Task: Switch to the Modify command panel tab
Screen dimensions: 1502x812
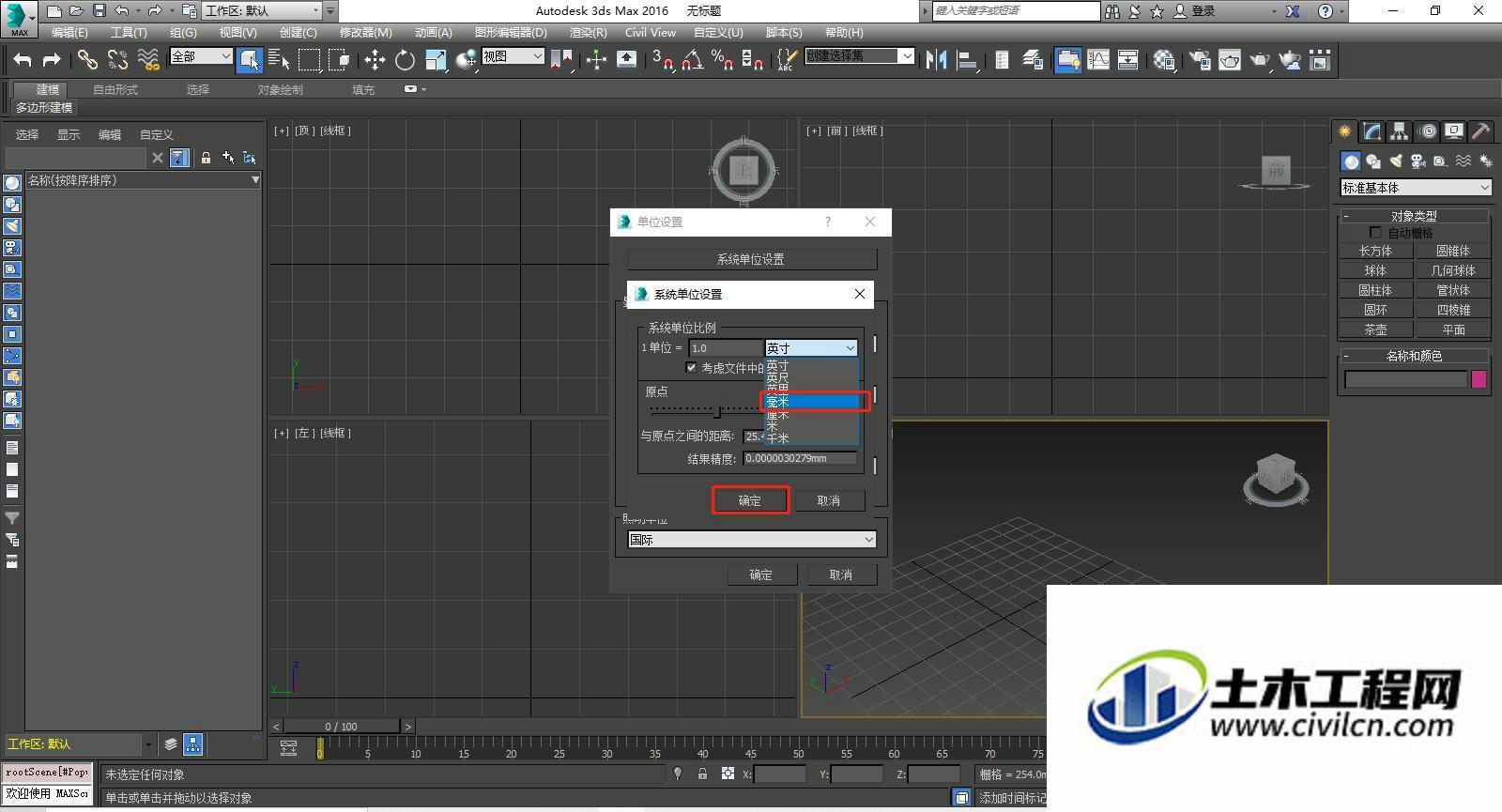Action: [1372, 131]
